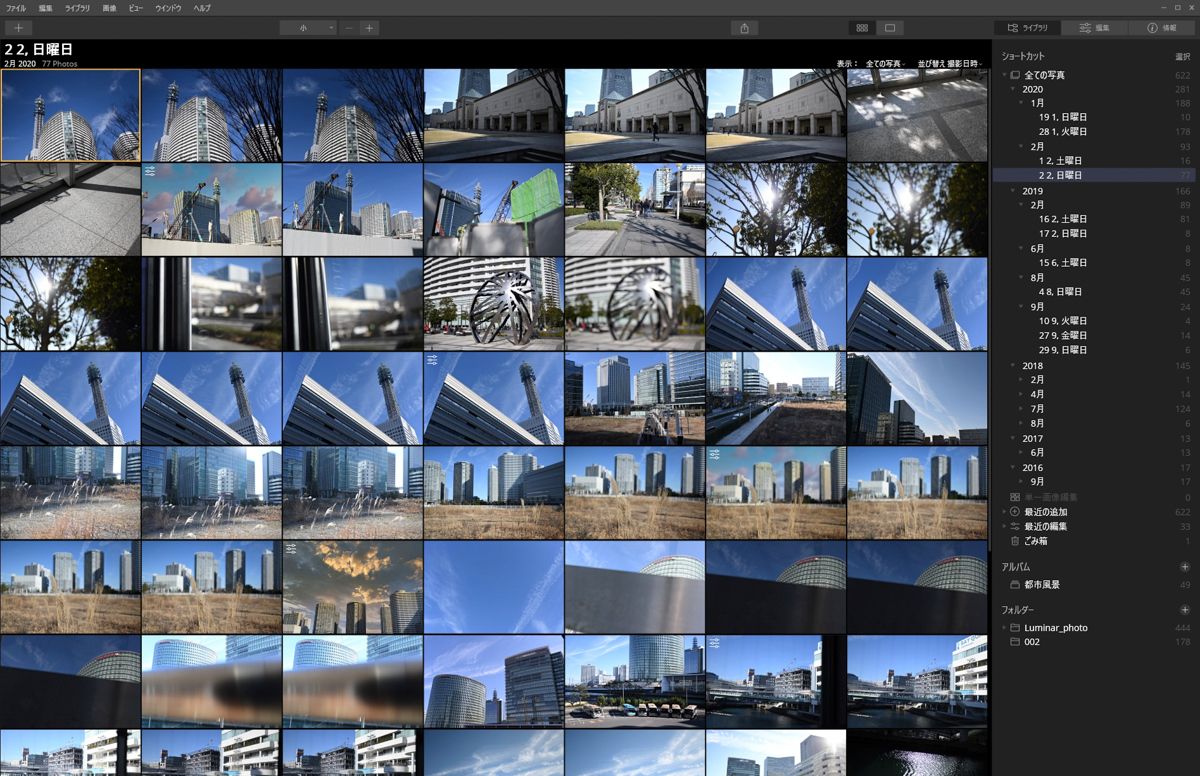Click the add photos plus button
The height and width of the screenshot is (776, 1200).
tap(18, 28)
